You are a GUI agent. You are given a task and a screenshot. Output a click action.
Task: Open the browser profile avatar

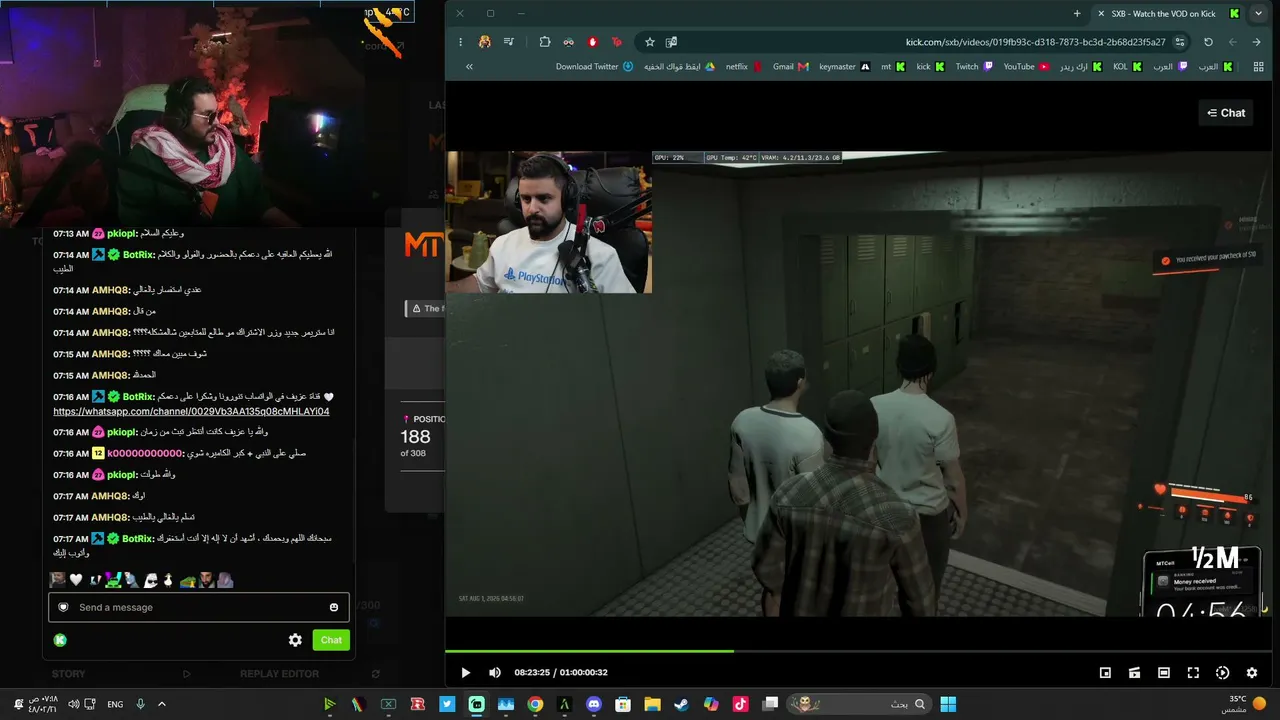click(485, 42)
